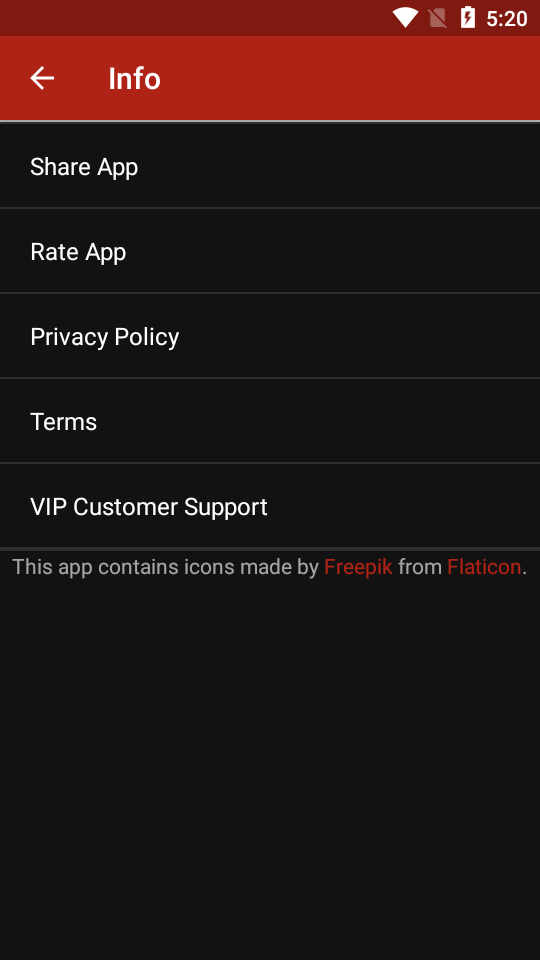Tap the charging battery icon
Viewport: 540px width, 960px height.
tap(468, 18)
